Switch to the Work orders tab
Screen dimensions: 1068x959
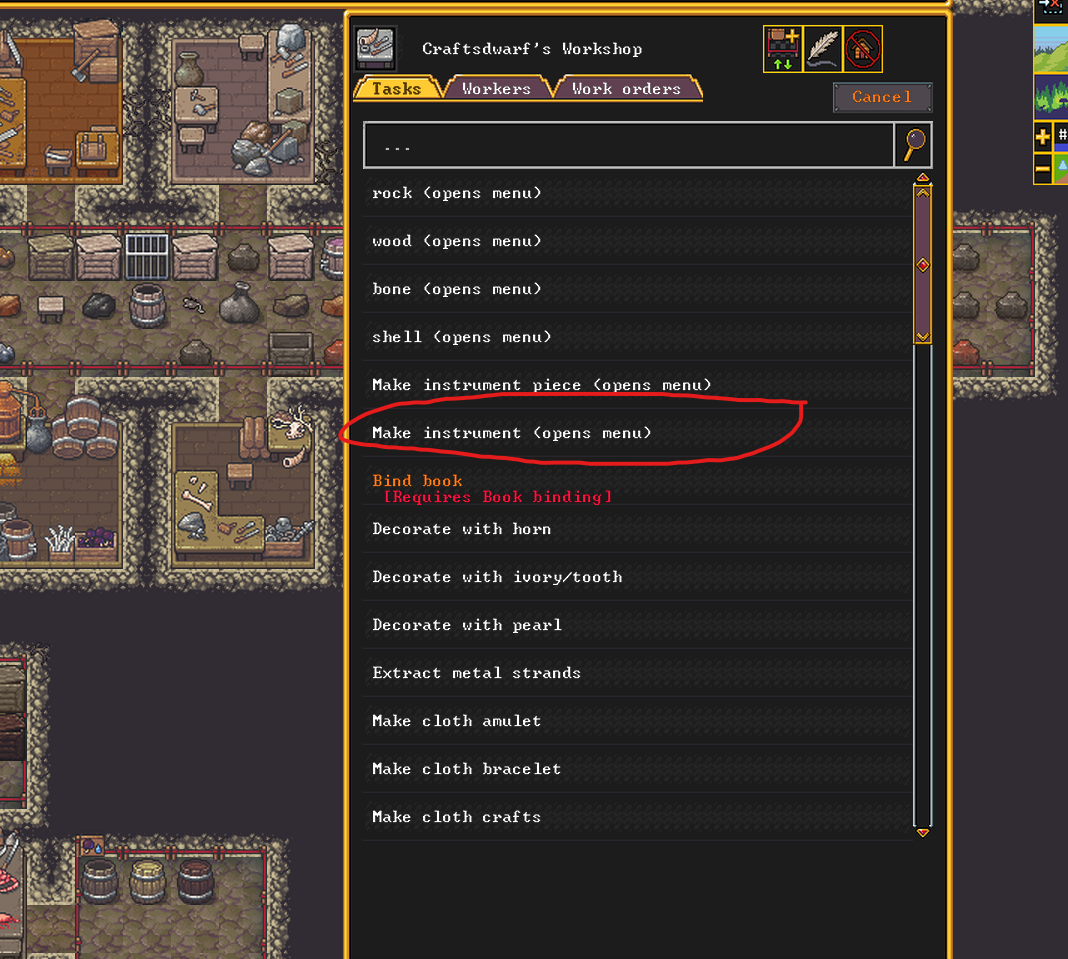(x=627, y=89)
